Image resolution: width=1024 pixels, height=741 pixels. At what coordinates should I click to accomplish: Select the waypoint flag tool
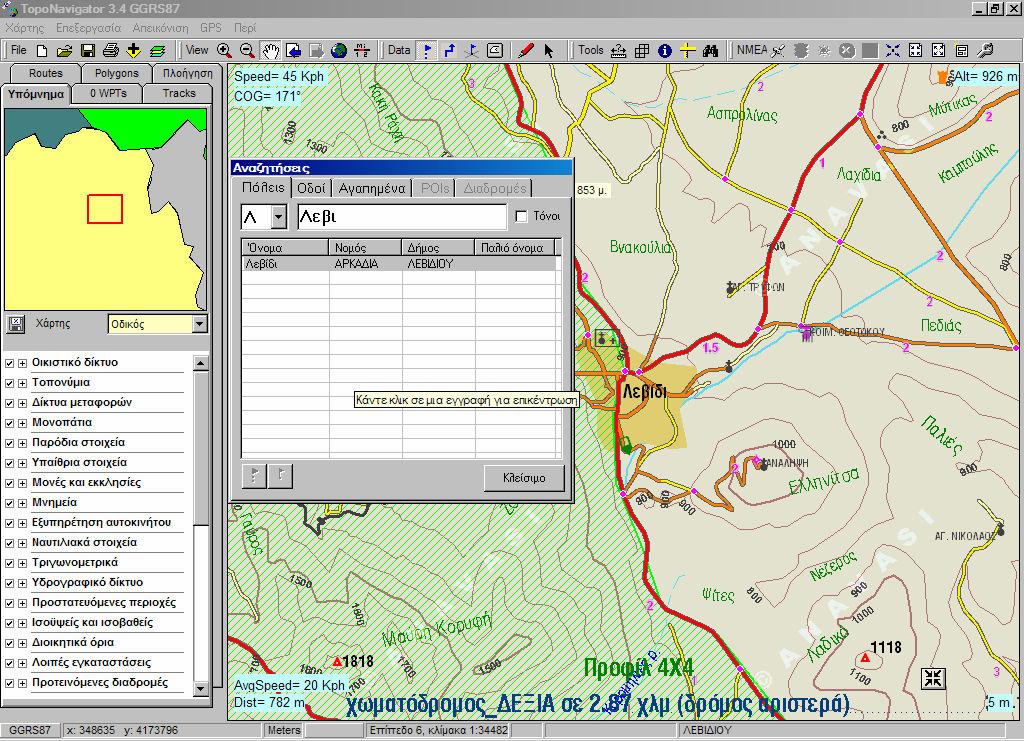(x=426, y=51)
